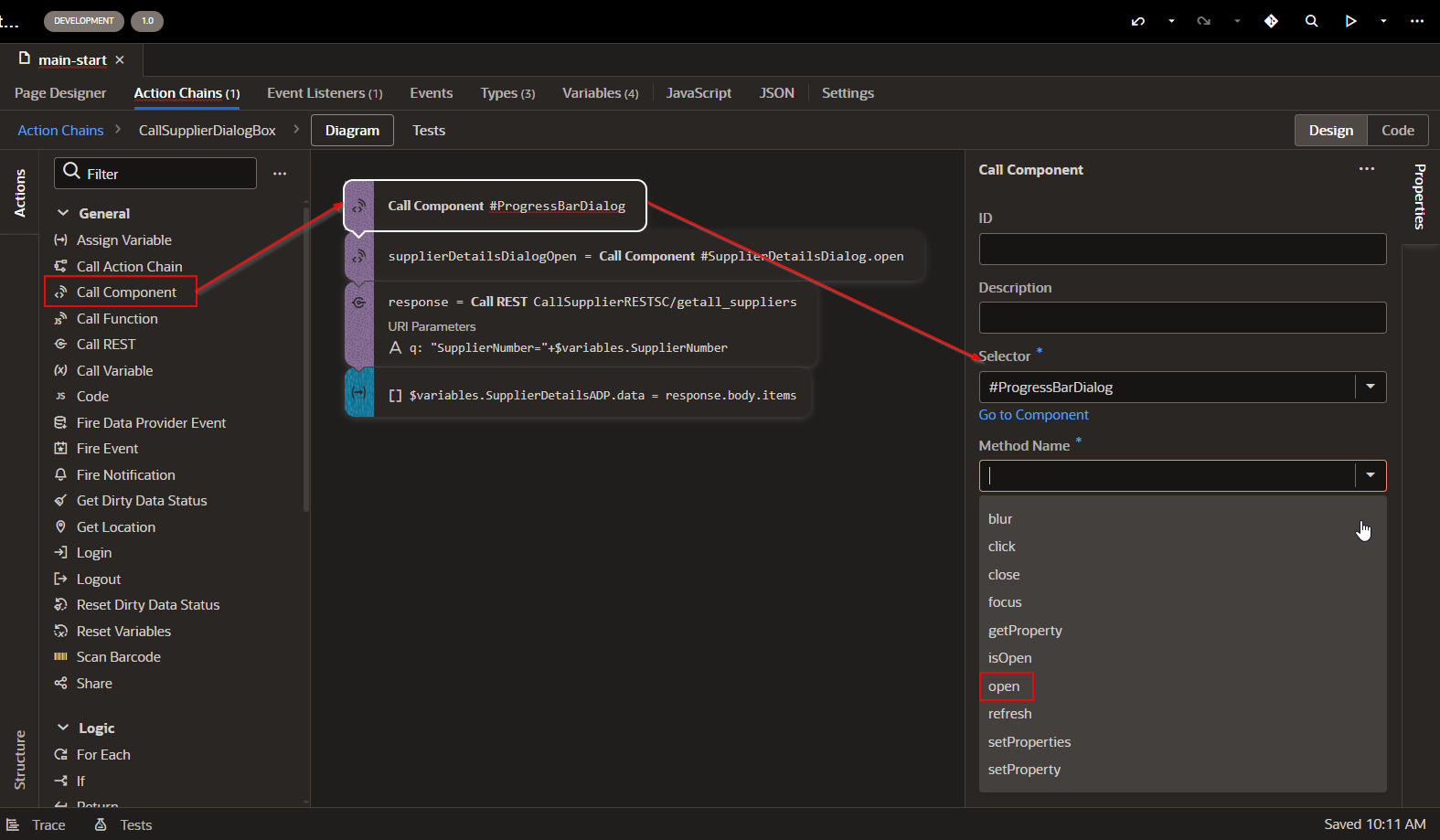Click the Preview play icon
Viewport: 1440px width, 840px height.
1350,21
